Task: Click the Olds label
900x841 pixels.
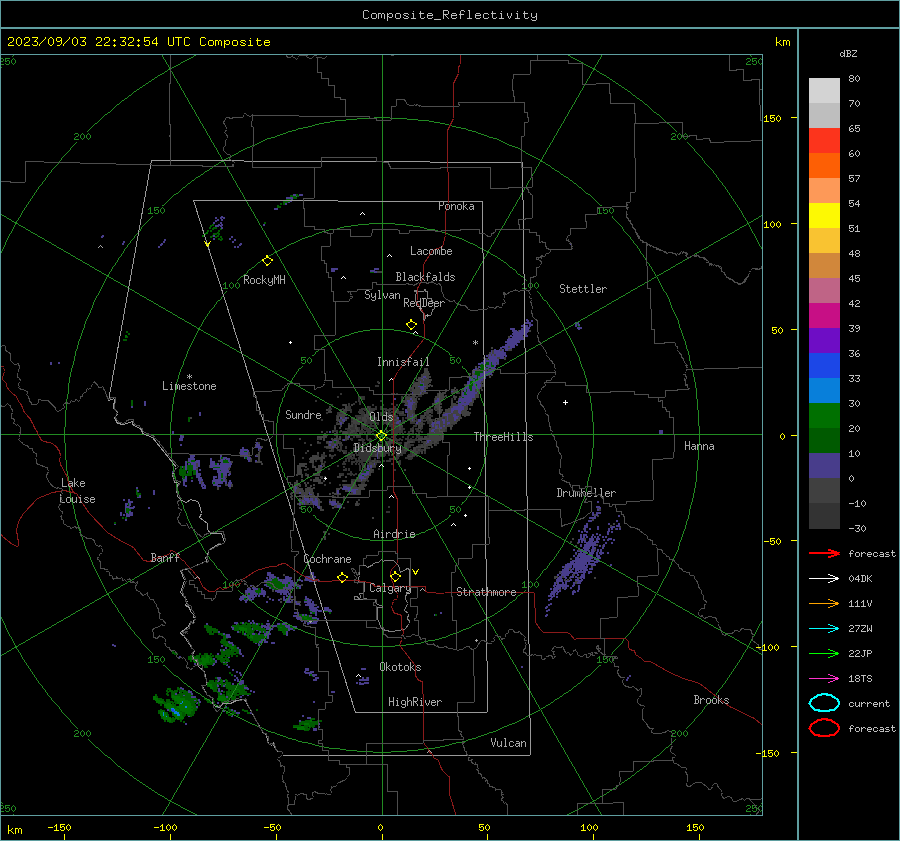Action: [381, 417]
